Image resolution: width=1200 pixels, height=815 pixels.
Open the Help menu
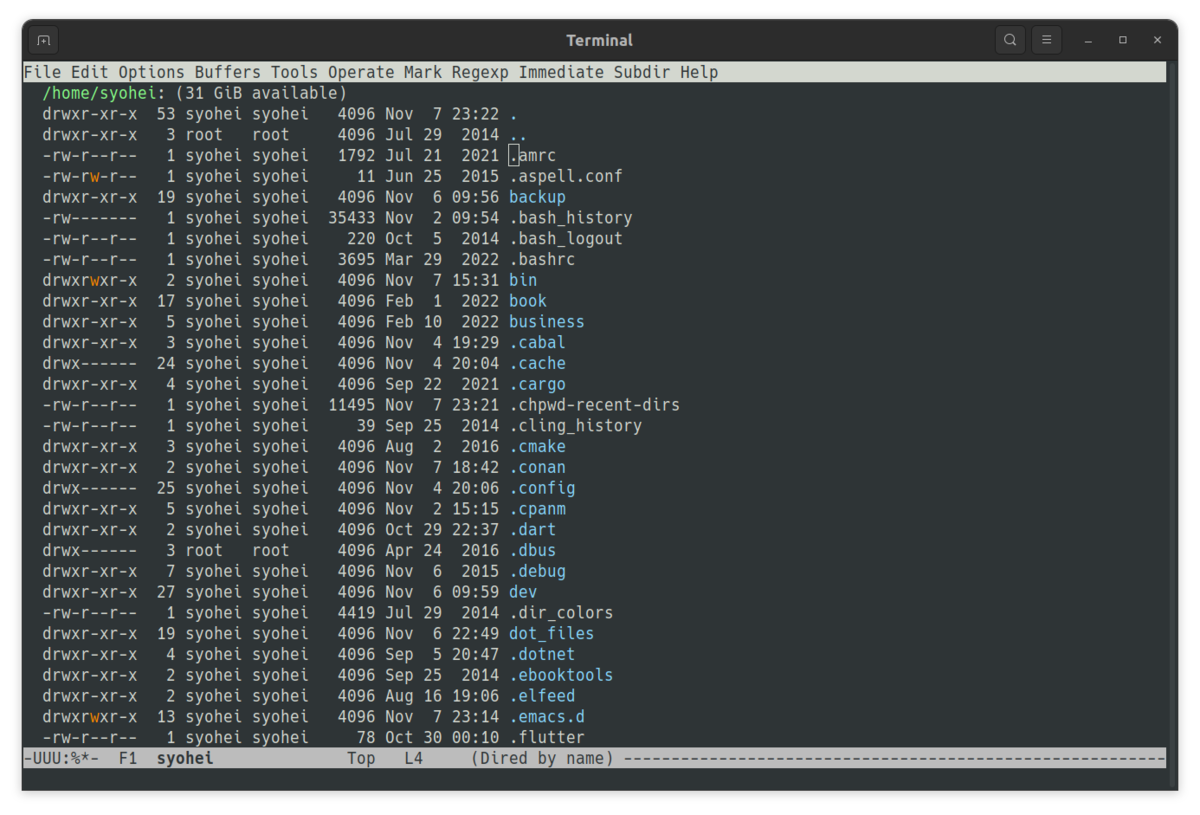[x=698, y=71]
